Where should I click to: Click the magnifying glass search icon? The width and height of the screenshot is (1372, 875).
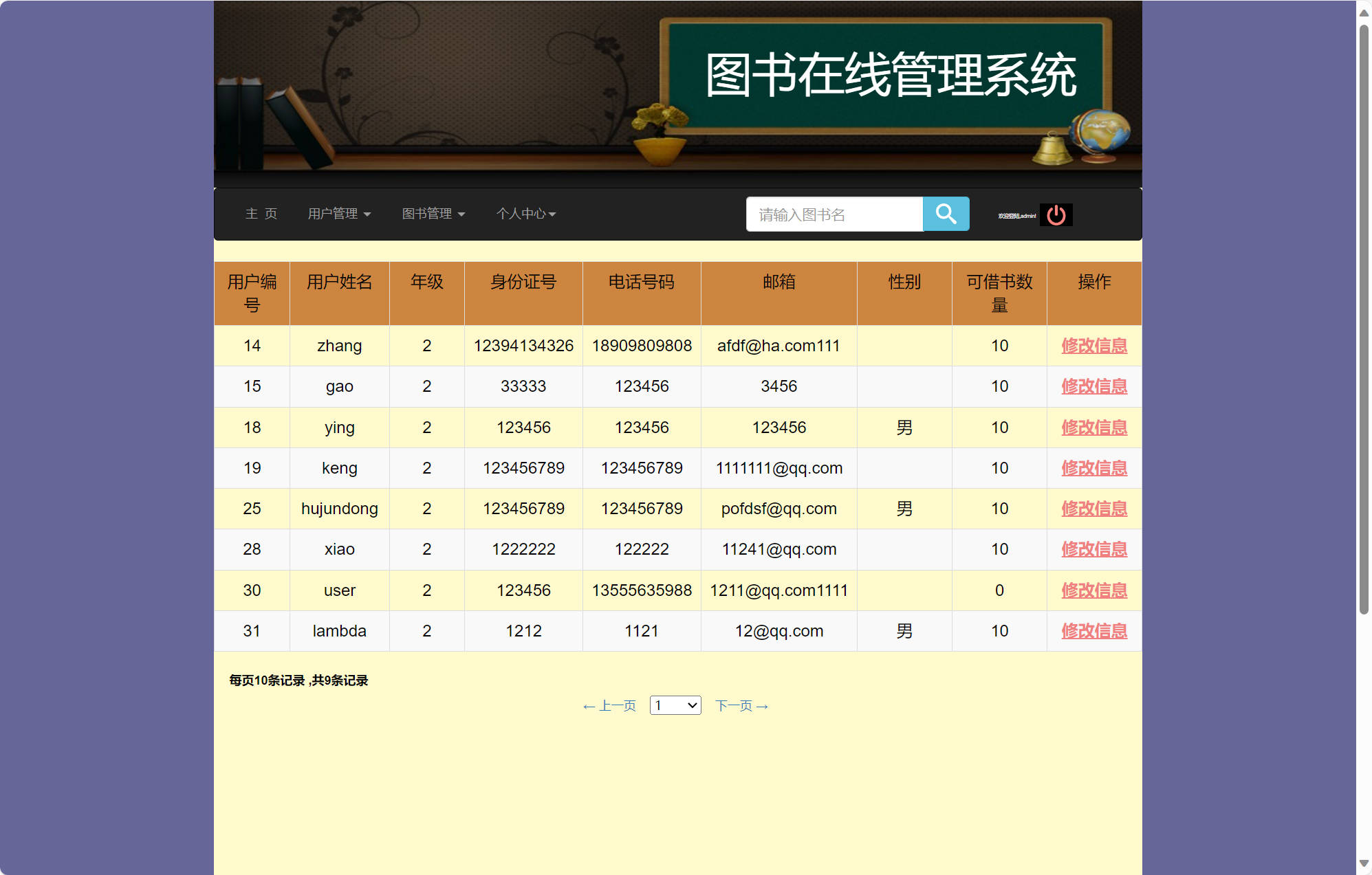pyautogui.click(x=946, y=214)
